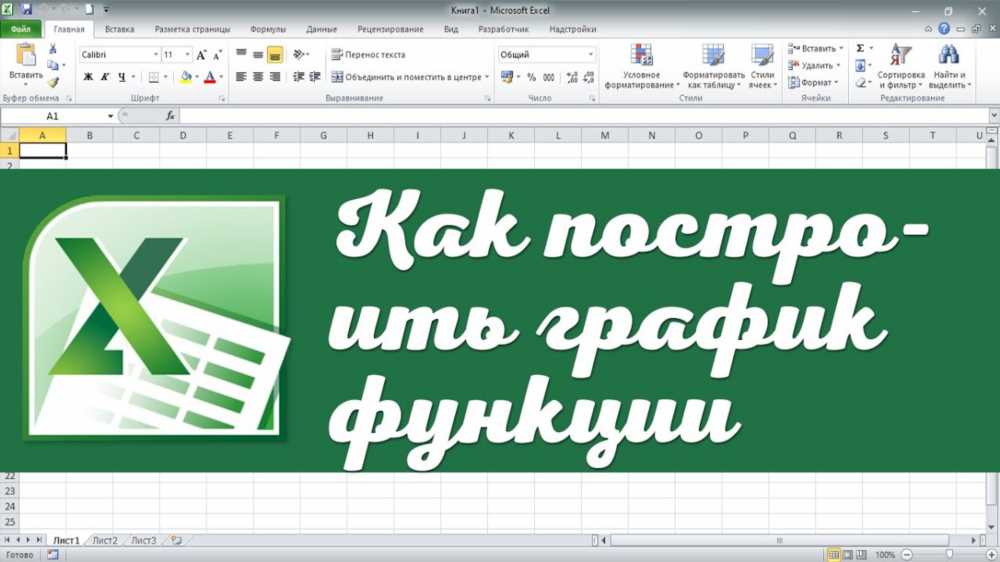Switch to the Рецензирование tab

click(390, 29)
